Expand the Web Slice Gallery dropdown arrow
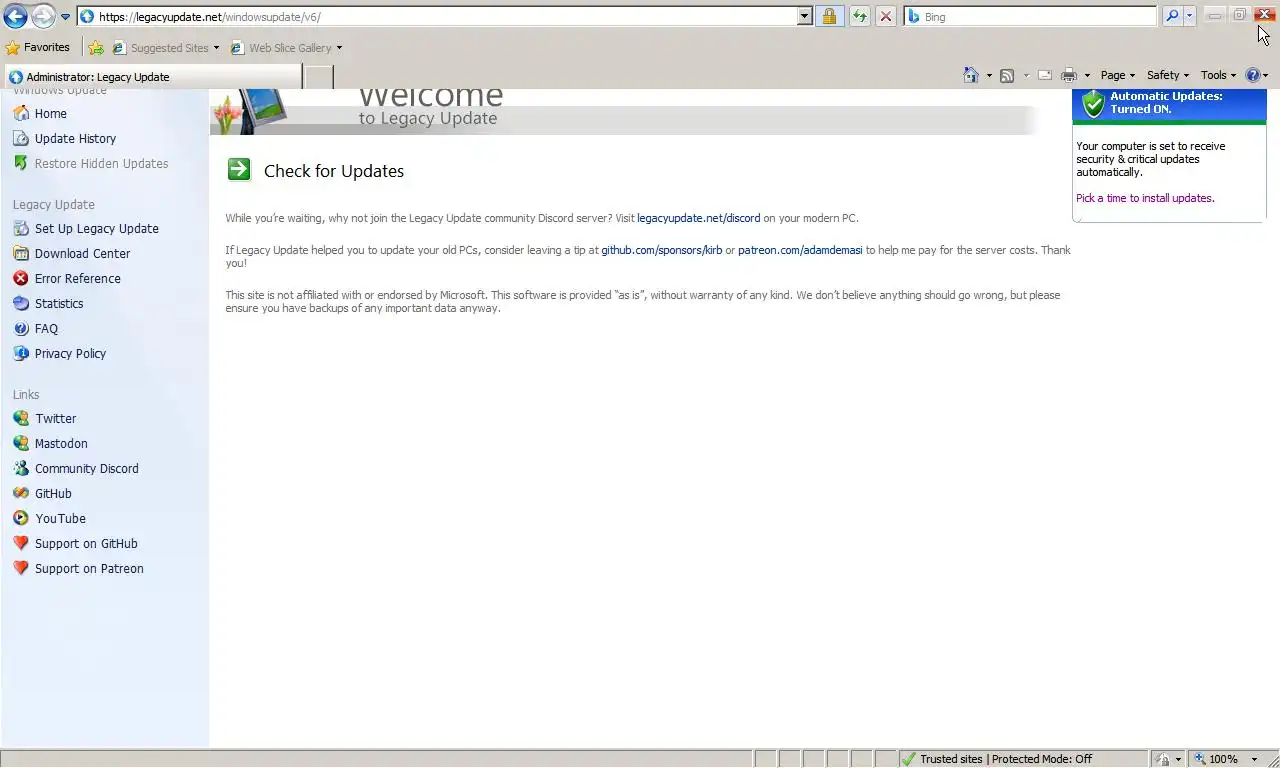The image size is (1280, 768). [x=339, y=48]
